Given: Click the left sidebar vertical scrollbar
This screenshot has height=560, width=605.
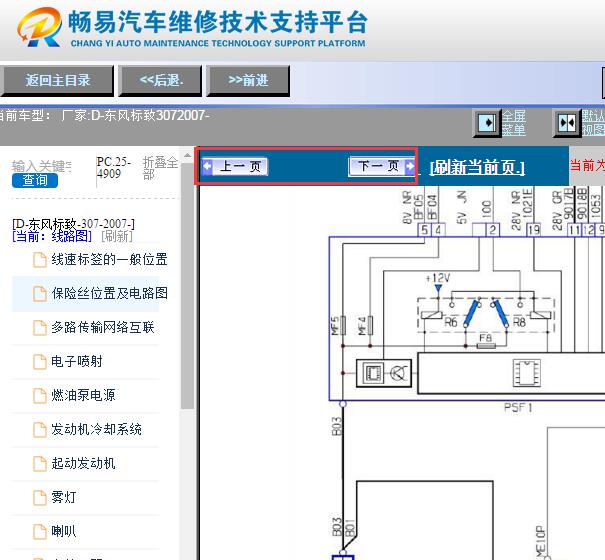Looking at the screenshot, I should [187, 286].
